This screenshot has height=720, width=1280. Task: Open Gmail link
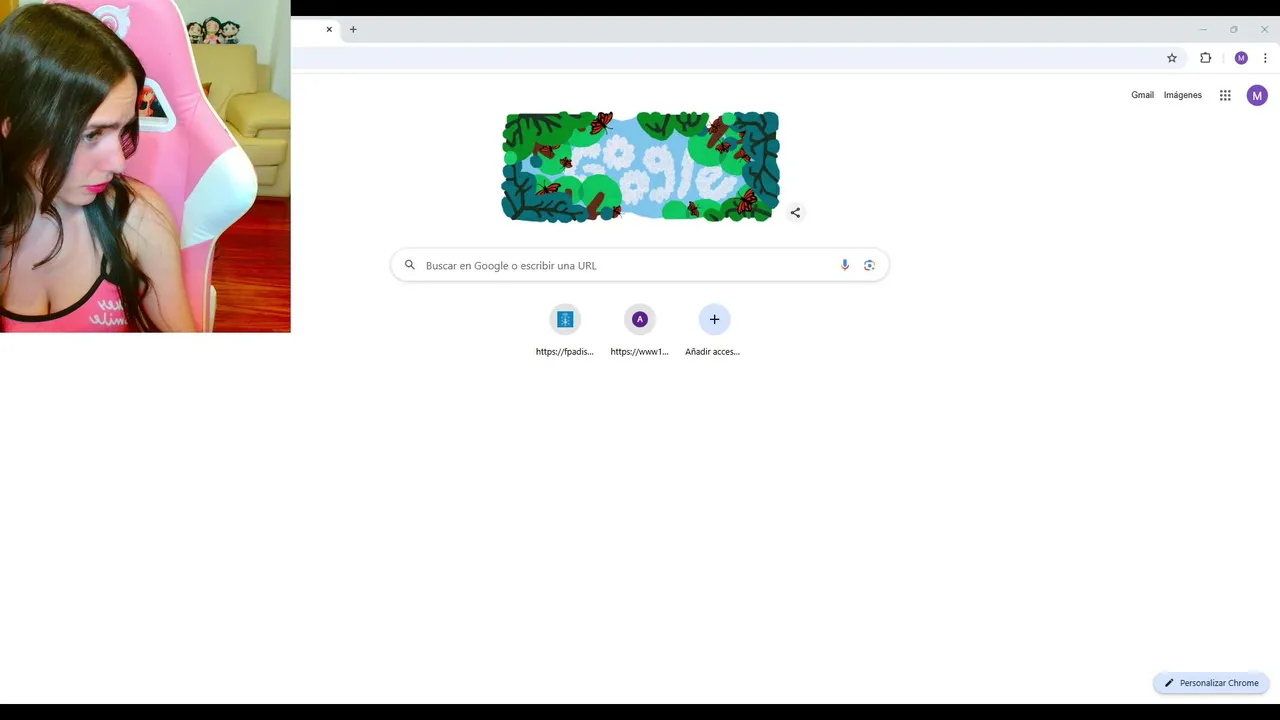click(x=1142, y=95)
